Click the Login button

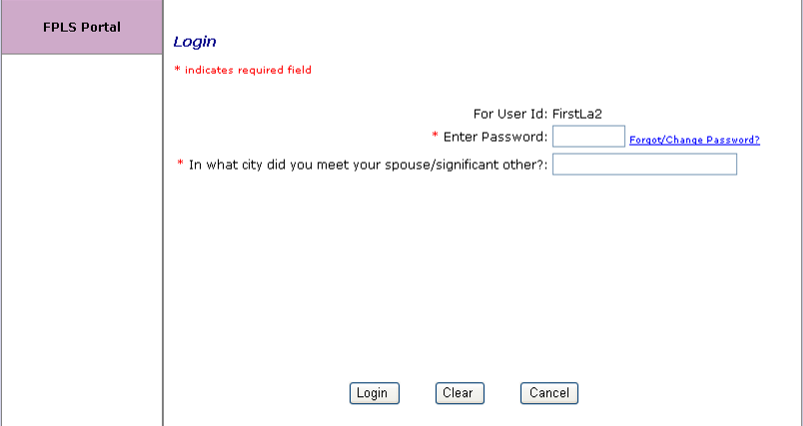[x=374, y=393]
